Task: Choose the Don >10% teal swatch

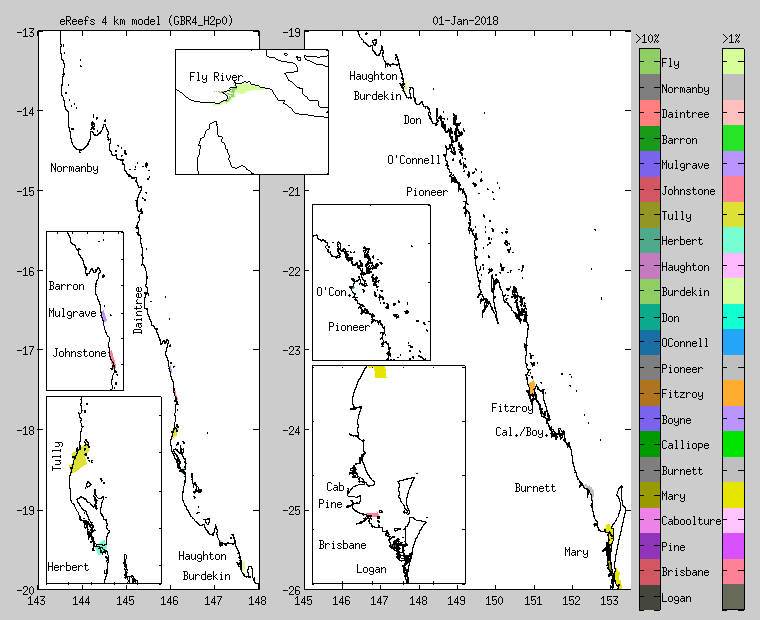Action: point(649,318)
